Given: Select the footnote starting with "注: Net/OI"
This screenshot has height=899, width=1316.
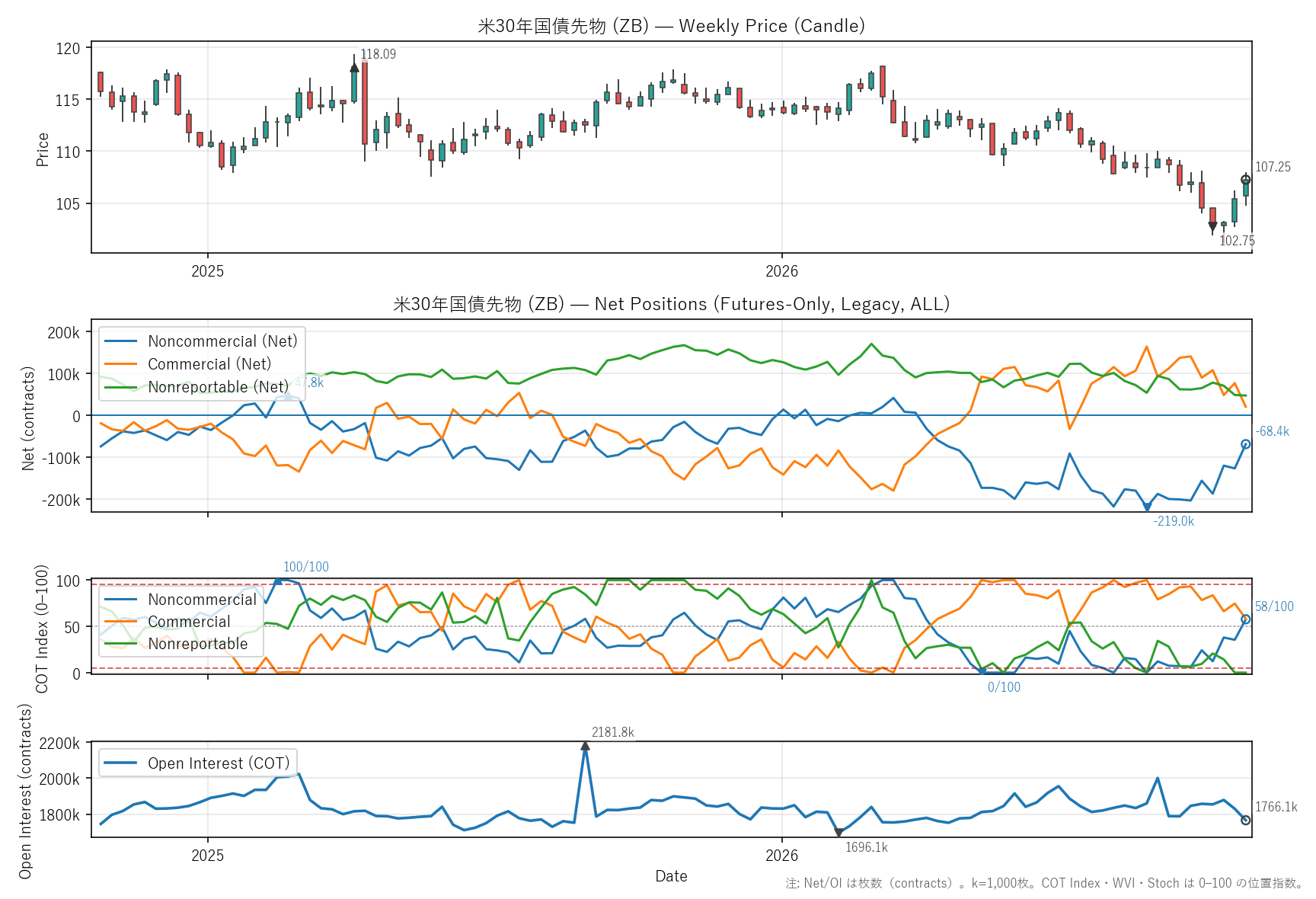Looking at the screenshot, I should pos(1045,883).
